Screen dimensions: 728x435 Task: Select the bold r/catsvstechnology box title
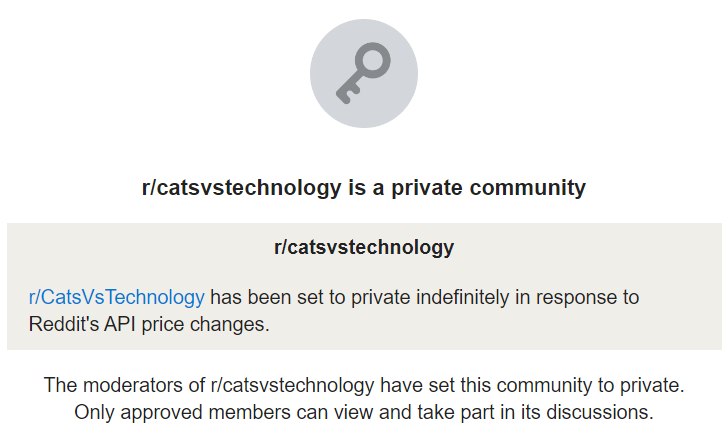364,247
